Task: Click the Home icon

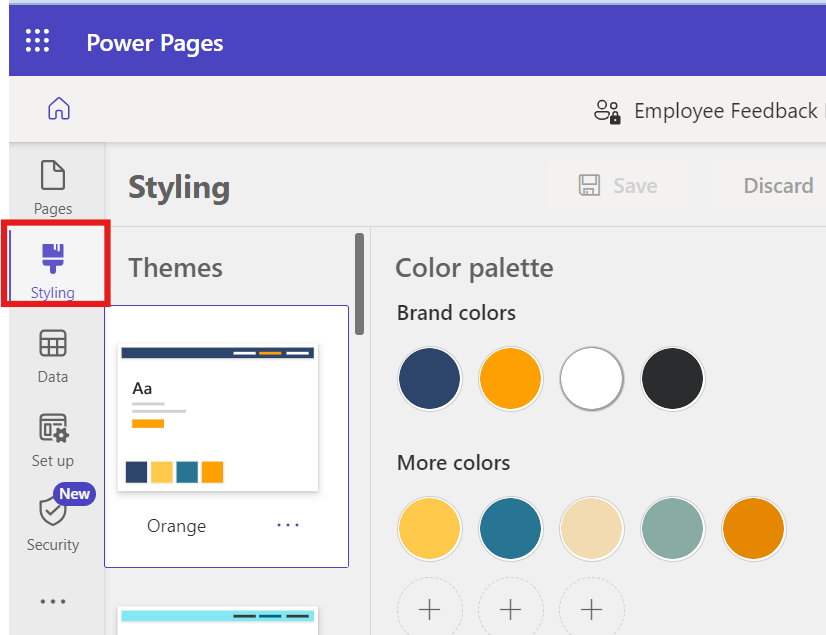Action: [x=59, y=109]
